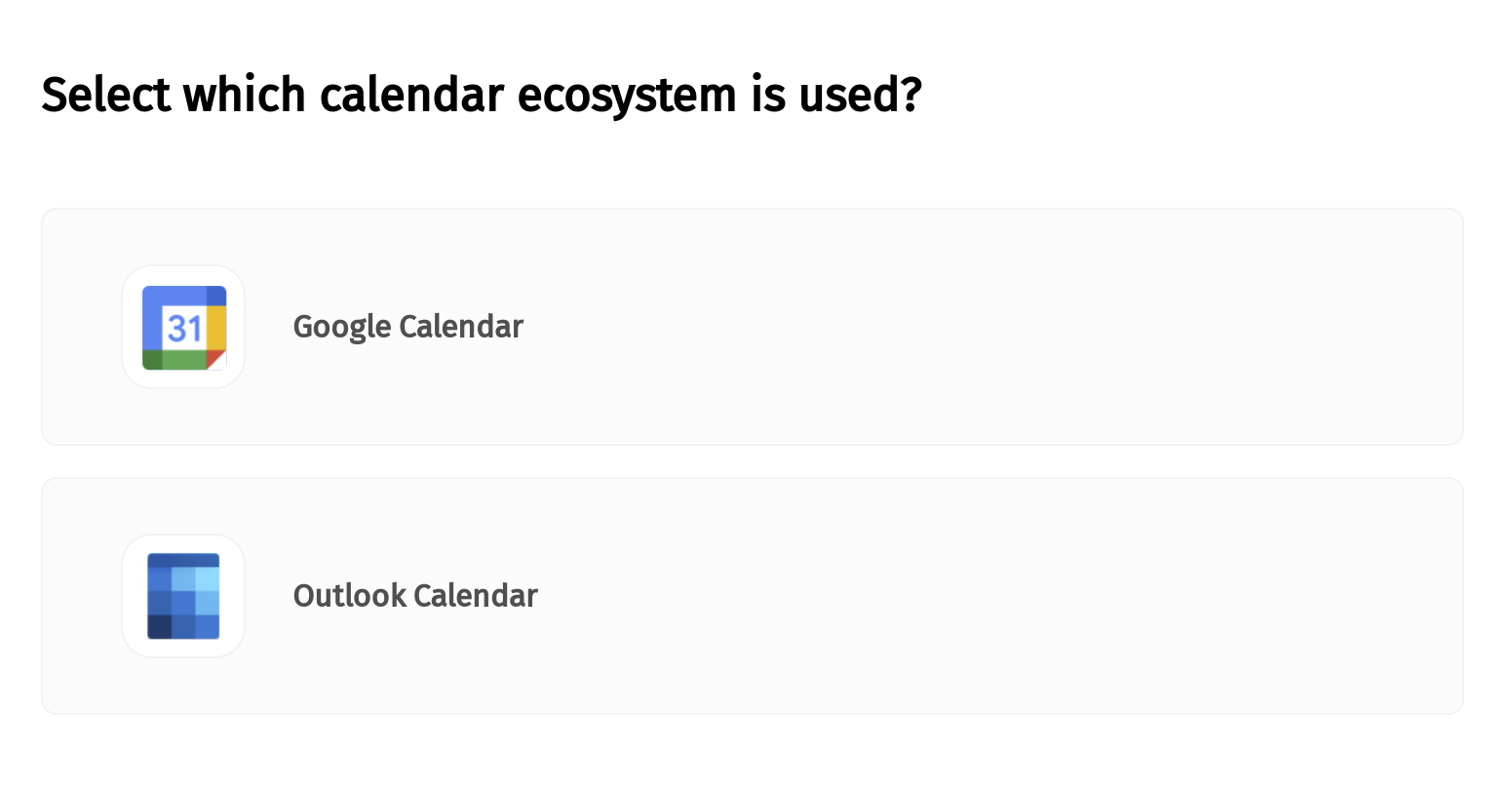Click the red folded corner of Google Calendar icon
Image resolution: width=1512 pixels, height=793 pixels.
[217, 359]
